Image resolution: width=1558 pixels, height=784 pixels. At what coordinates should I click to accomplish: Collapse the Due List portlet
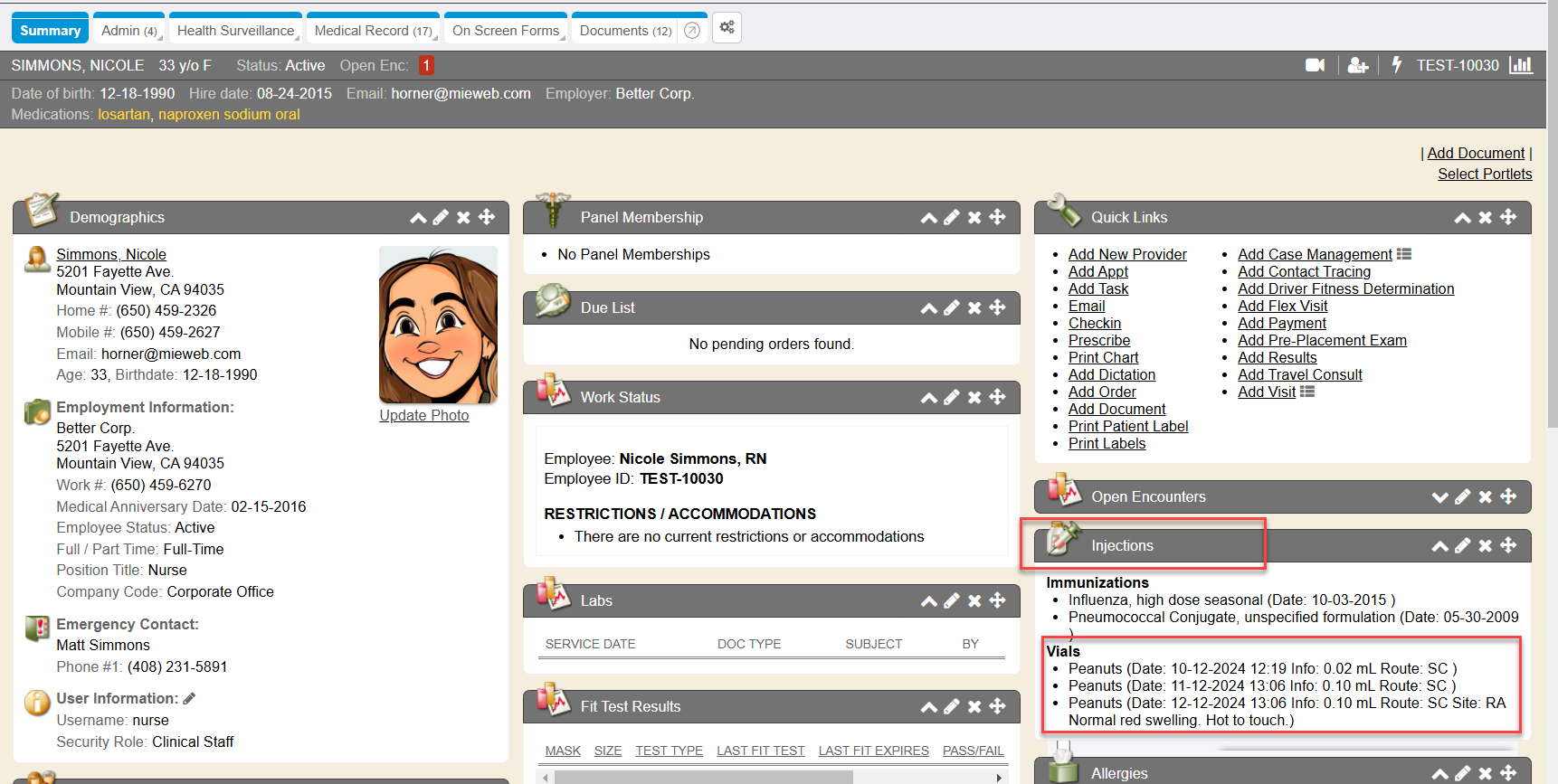tap(928, 307)
